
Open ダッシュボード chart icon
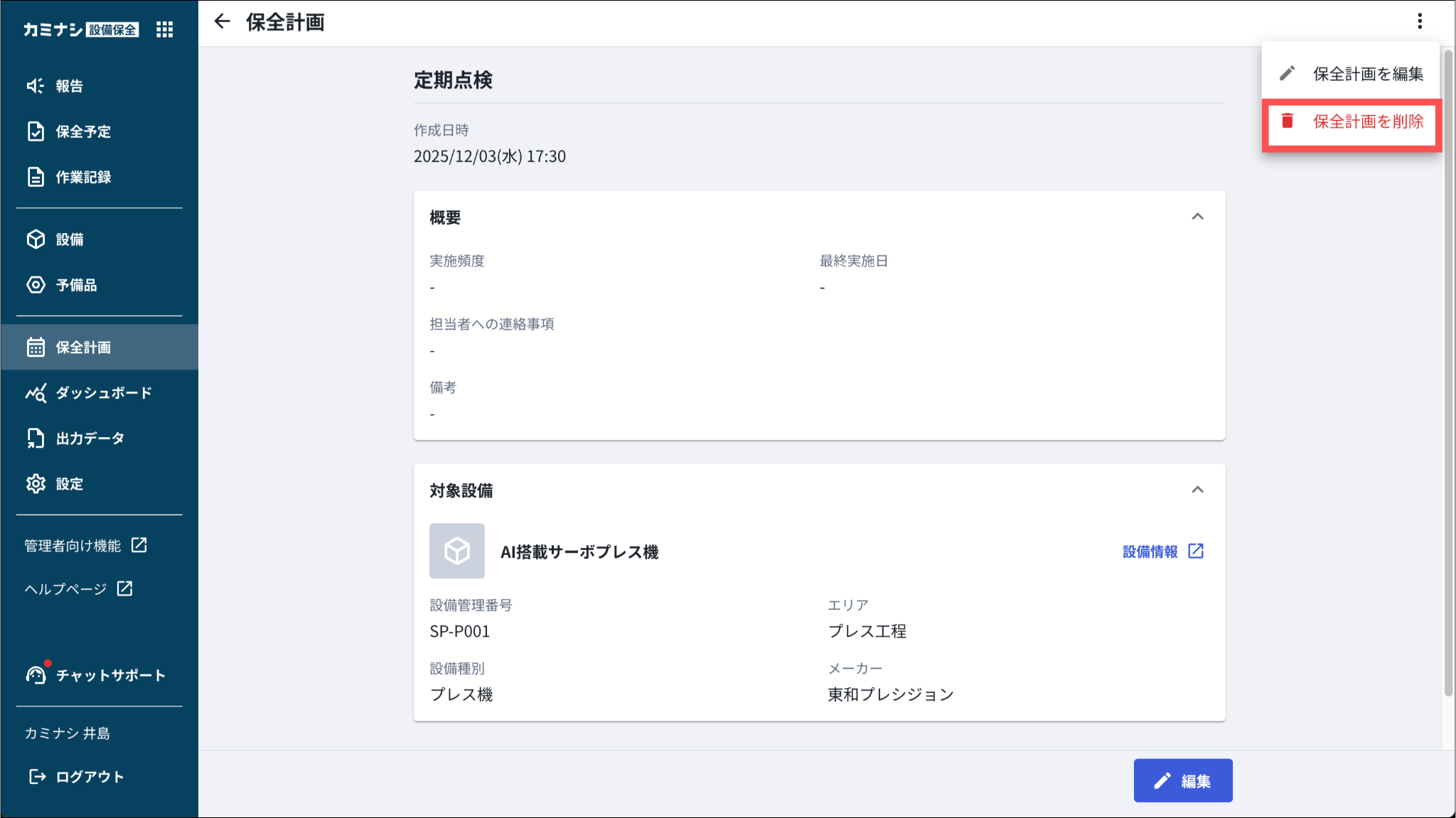(36, 393)
